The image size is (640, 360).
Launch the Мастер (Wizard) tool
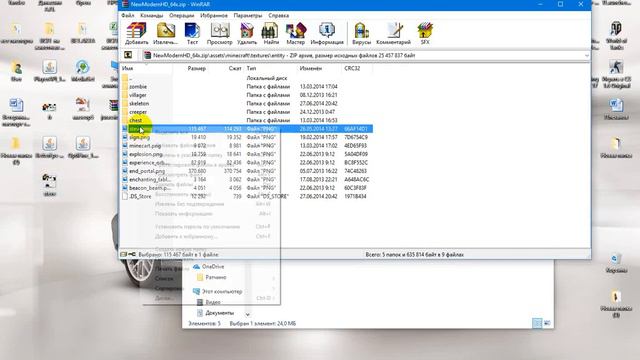(296, 33)
